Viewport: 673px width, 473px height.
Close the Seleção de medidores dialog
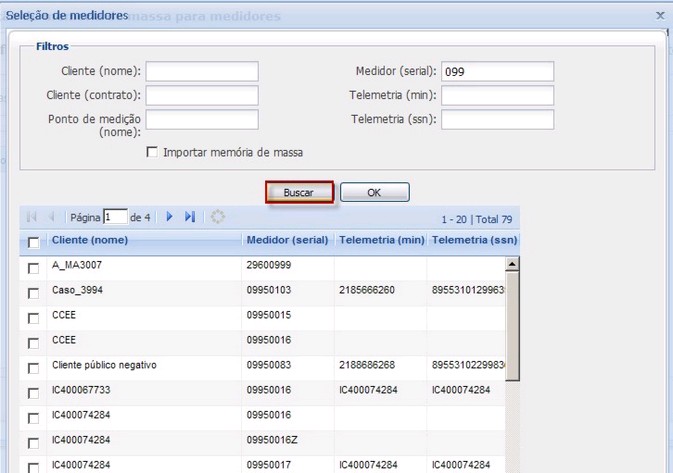(x=660, y=16)
